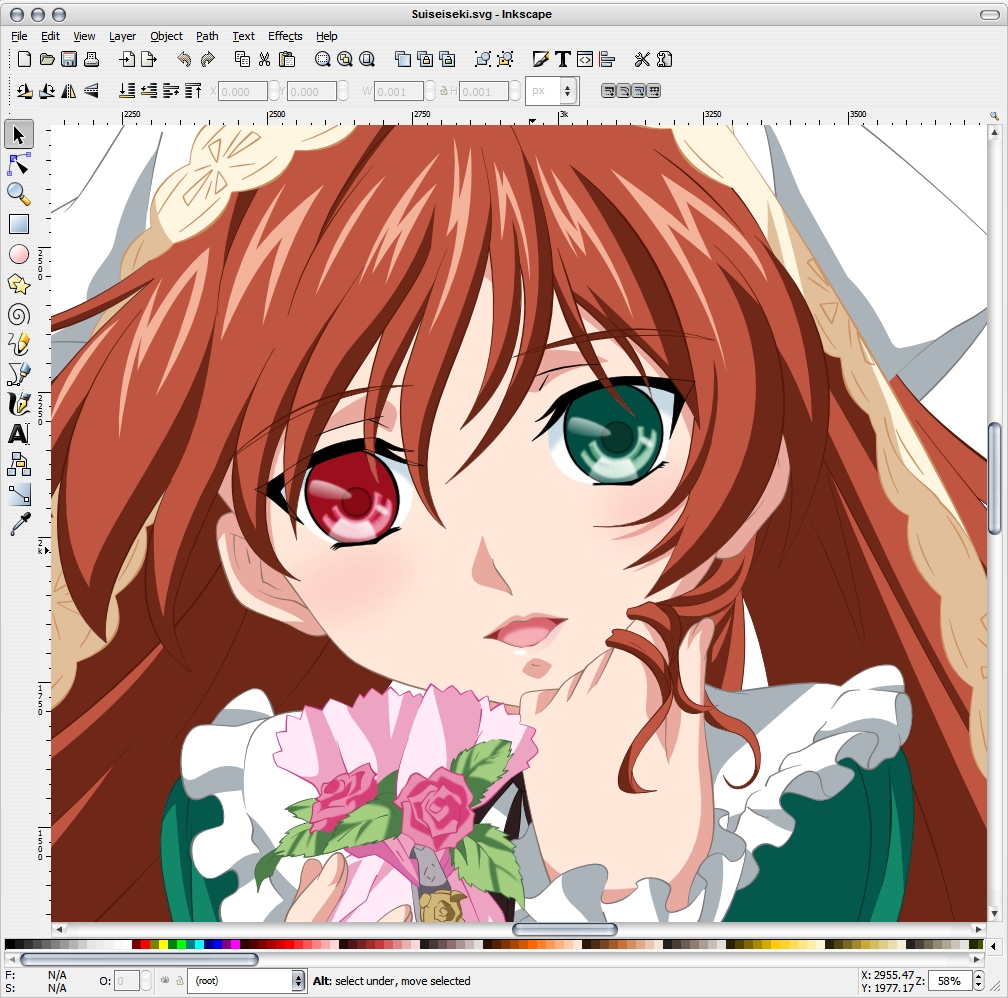Pick the Dropper color picker tool
The width and height of the screenshot is (1008, 998).
(19, 524)
